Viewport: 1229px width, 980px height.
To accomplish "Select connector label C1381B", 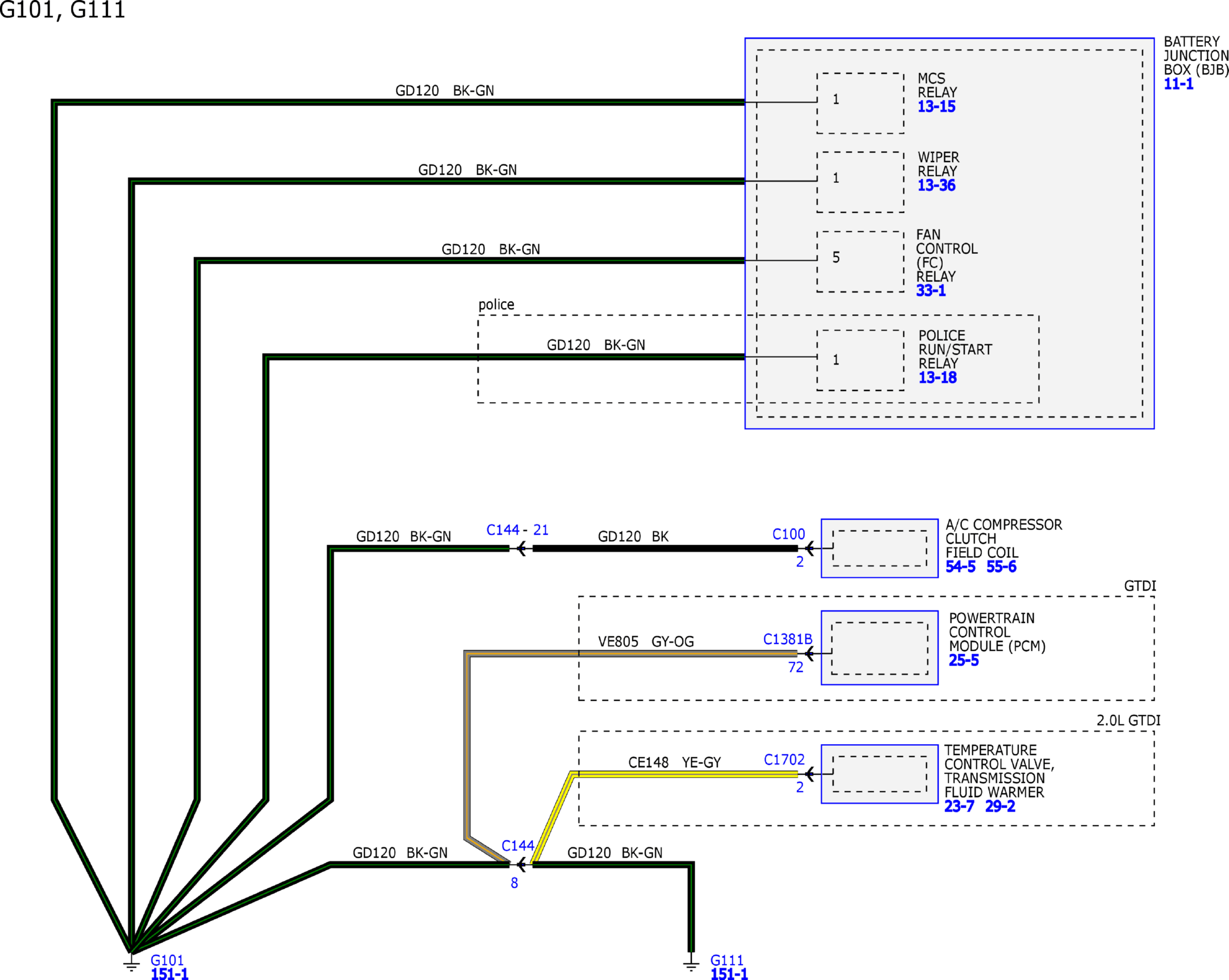I will (787, 639).
